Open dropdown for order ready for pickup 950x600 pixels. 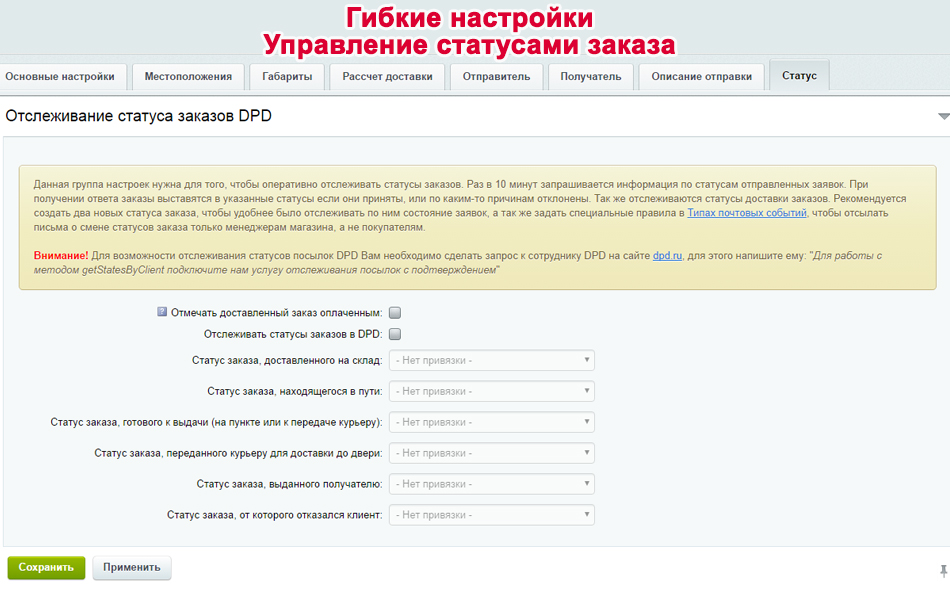point(491,422)
